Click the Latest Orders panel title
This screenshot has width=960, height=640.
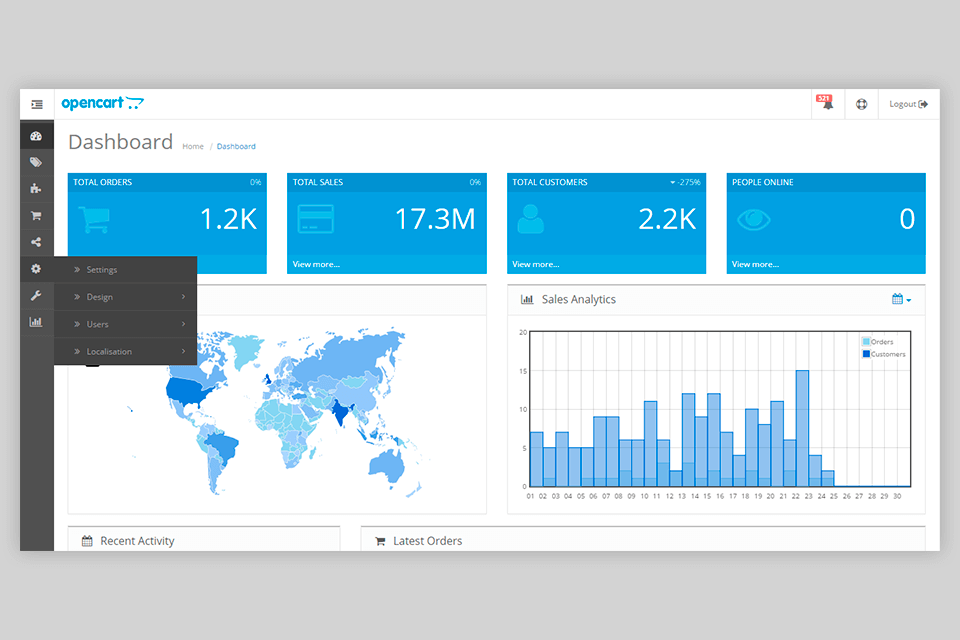click(427, 541)
